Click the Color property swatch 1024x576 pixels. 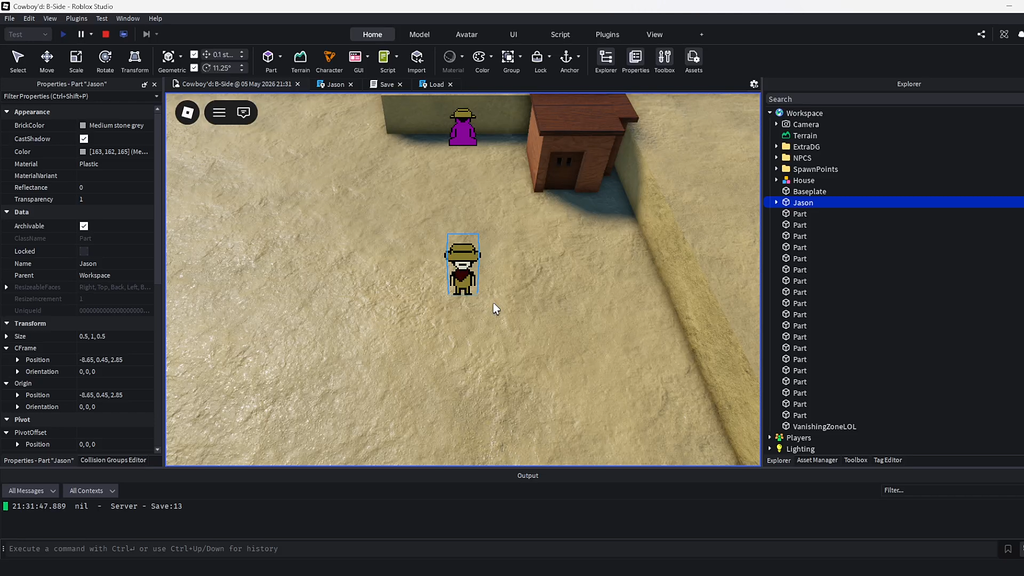point(83,152)
